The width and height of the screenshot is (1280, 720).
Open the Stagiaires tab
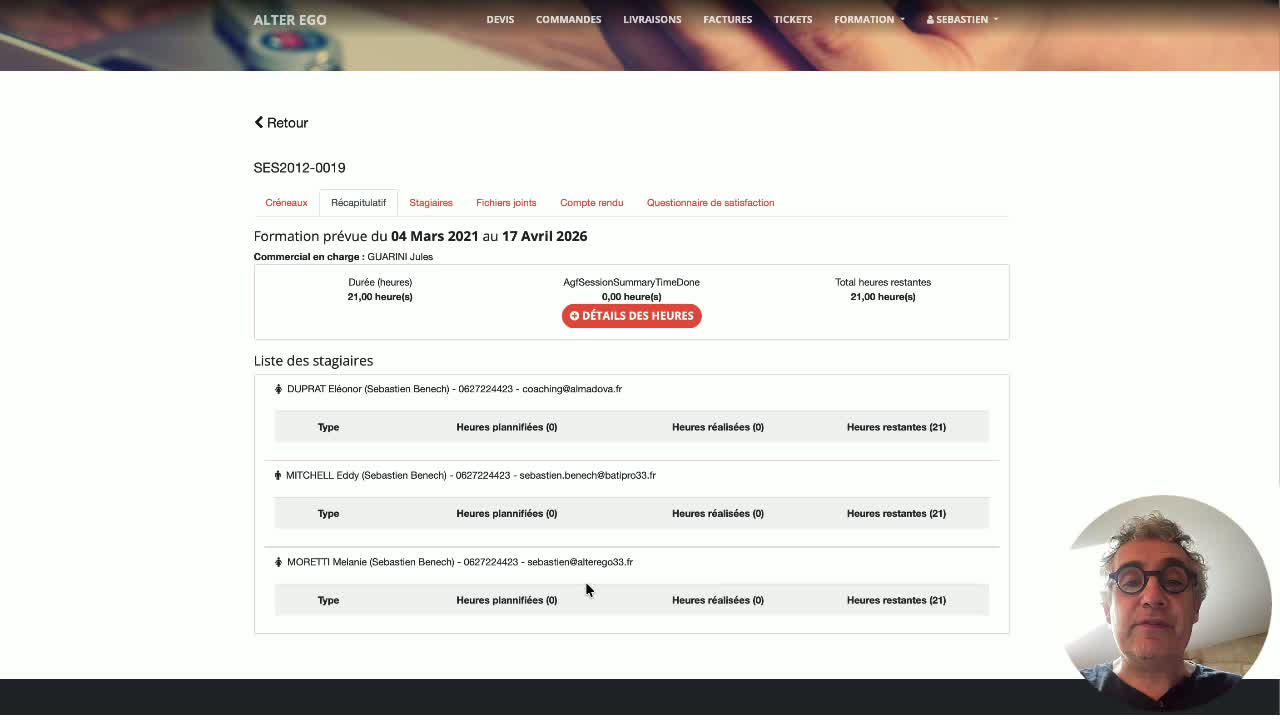431,203
